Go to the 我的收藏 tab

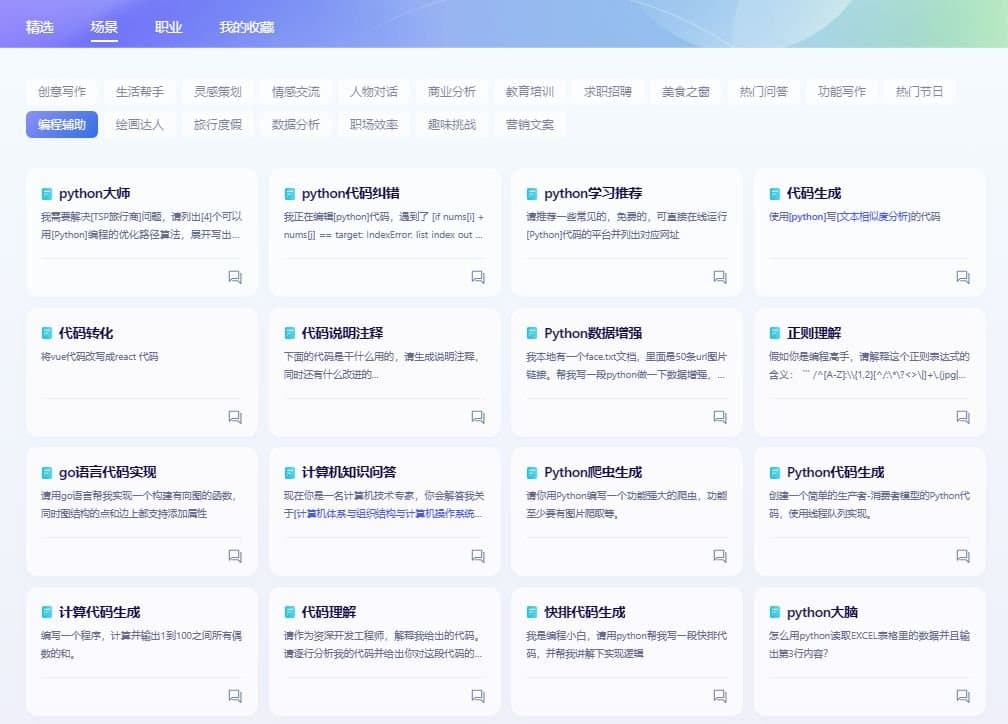tap(247, 27)
